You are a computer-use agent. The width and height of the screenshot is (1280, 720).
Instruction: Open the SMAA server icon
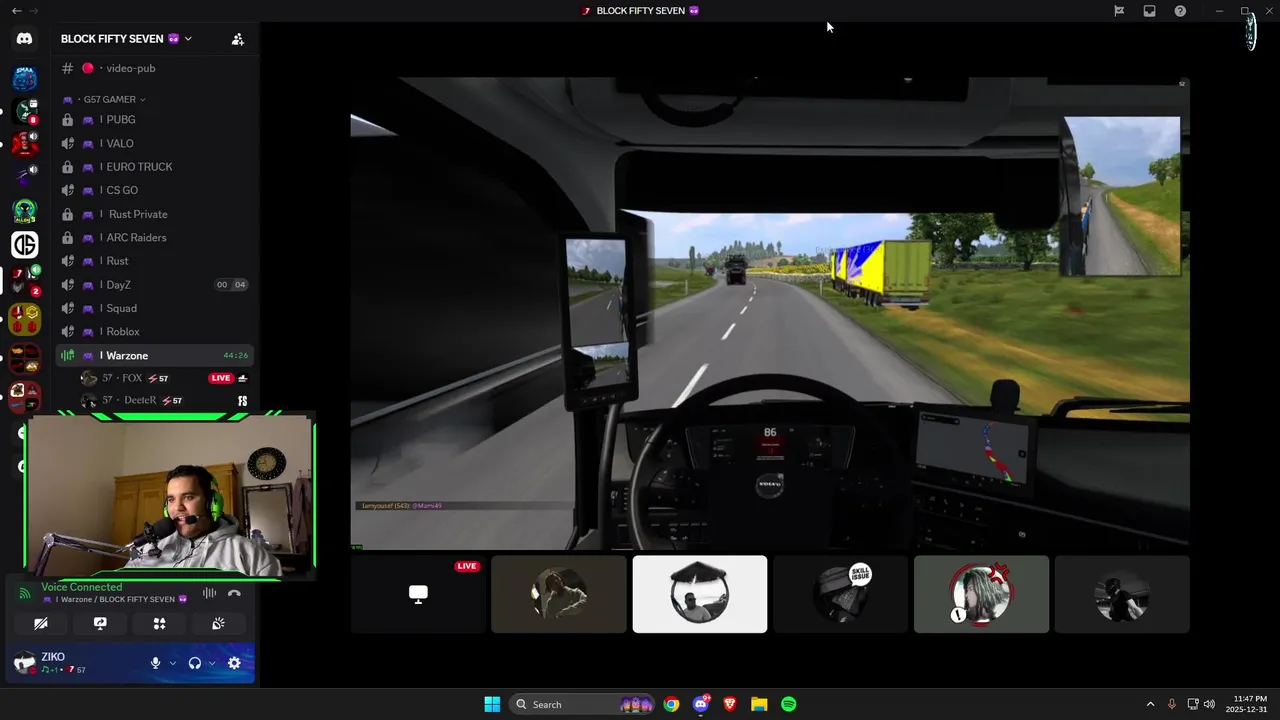point(25,79)
